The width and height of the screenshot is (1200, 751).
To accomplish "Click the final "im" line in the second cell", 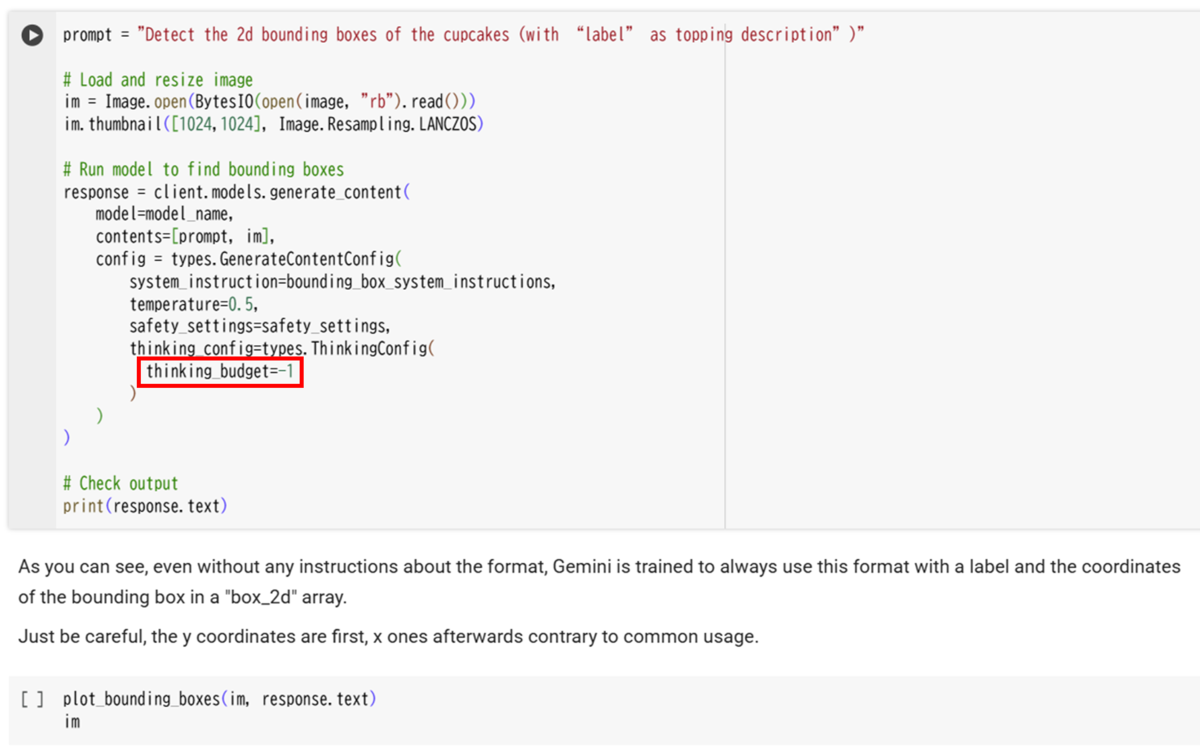I will pos(72,721).
